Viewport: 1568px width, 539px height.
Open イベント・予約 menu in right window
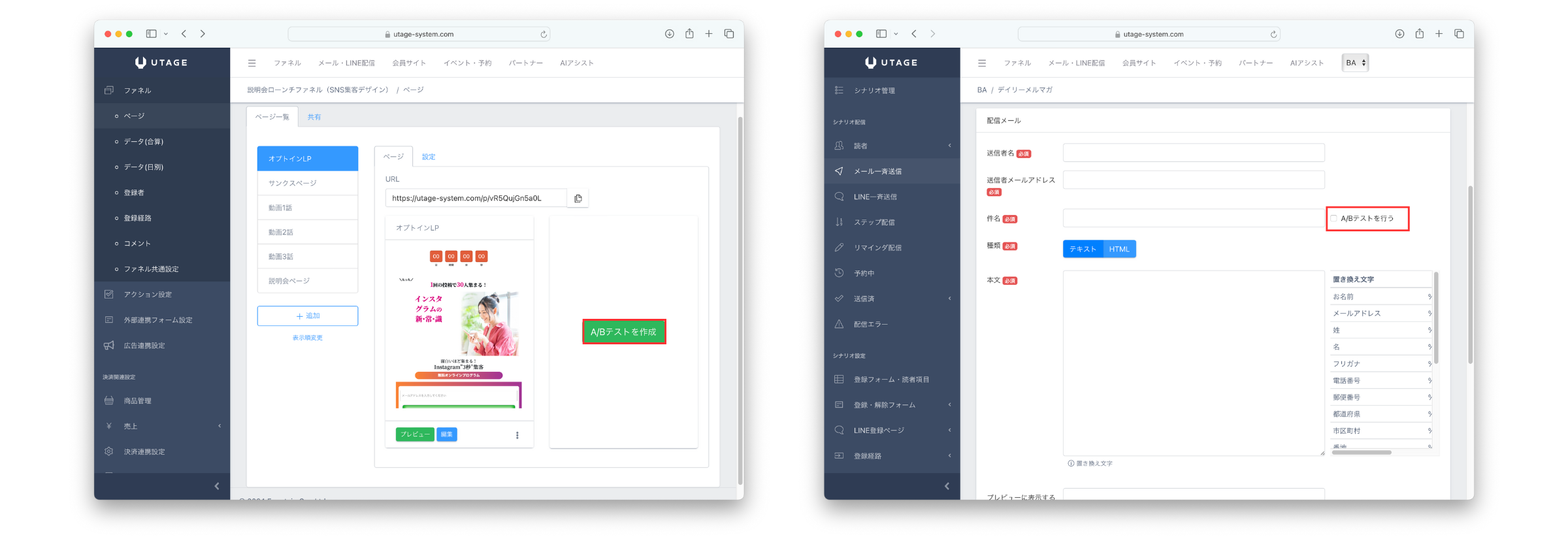(1198, 63)
